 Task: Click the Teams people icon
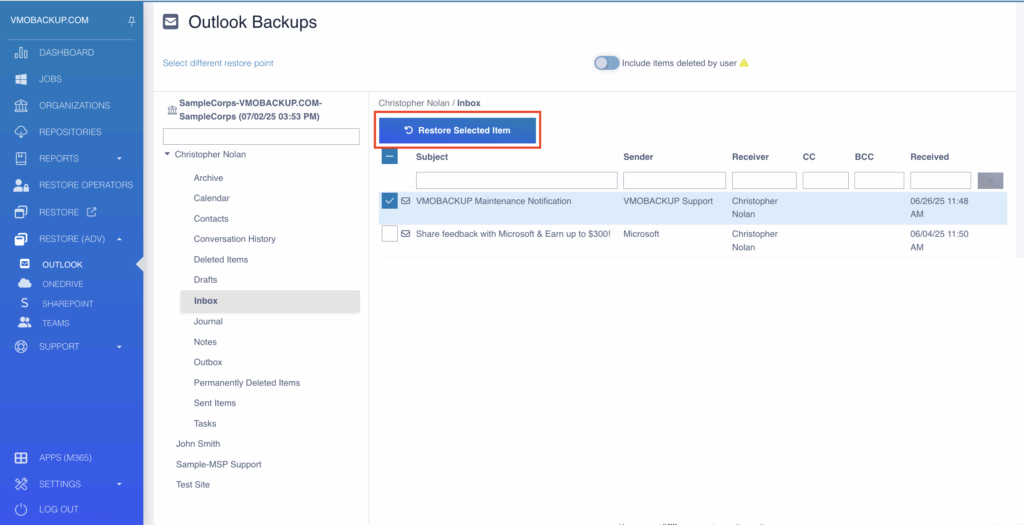25,323
